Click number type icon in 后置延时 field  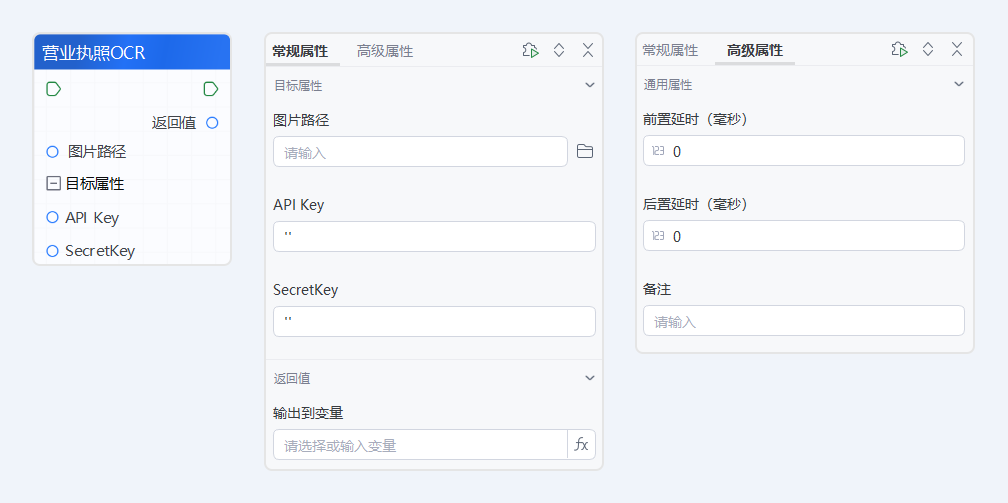[658, 236]
